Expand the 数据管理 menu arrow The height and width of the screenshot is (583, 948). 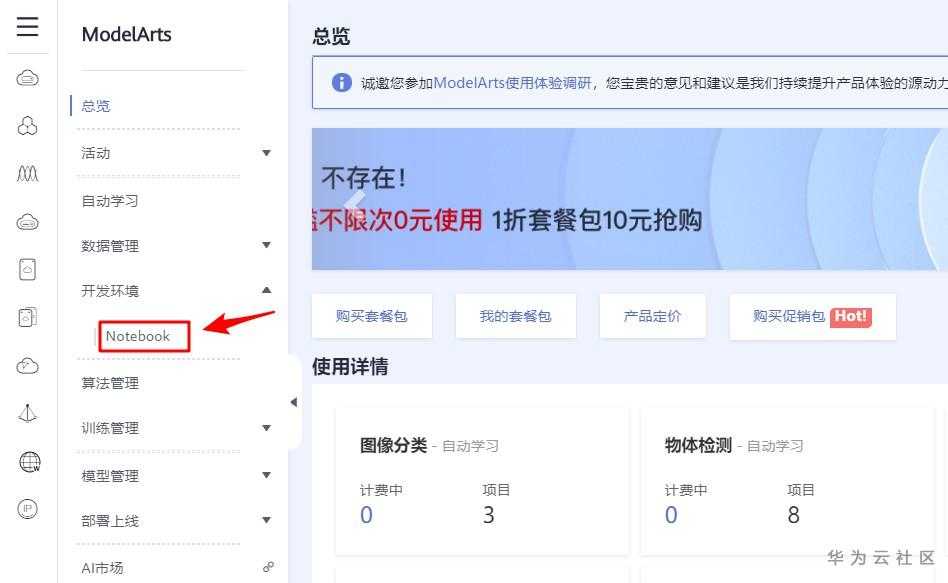click(266, 245)
